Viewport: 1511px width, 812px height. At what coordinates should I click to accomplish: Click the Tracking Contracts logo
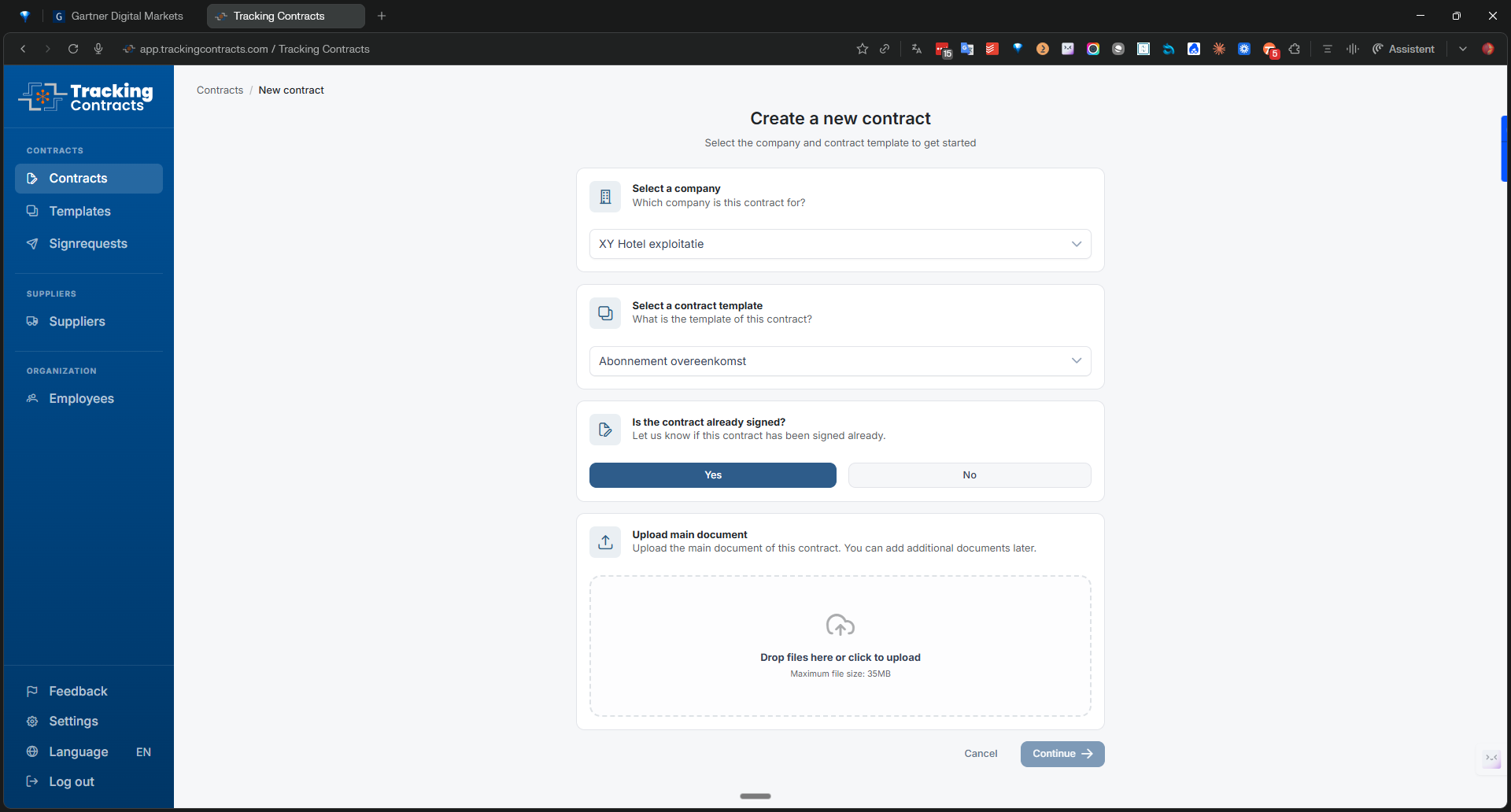pos(86,97)
